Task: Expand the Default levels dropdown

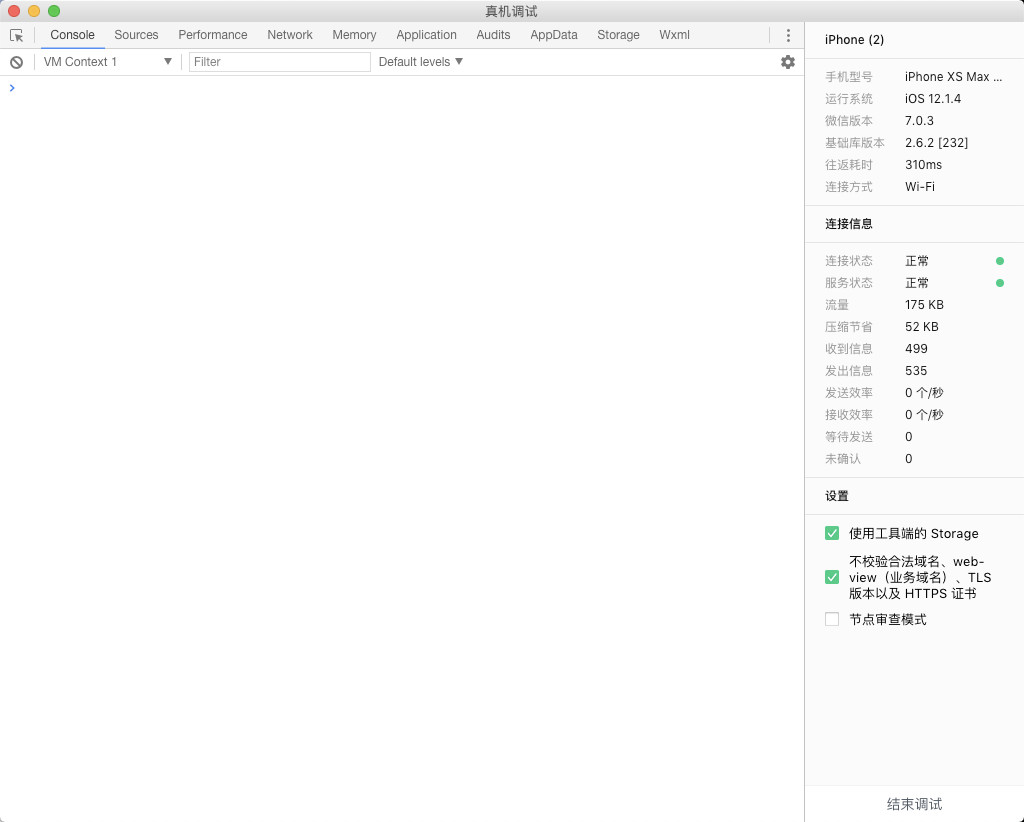Action: pyautogui.click(x=421, y=62)
